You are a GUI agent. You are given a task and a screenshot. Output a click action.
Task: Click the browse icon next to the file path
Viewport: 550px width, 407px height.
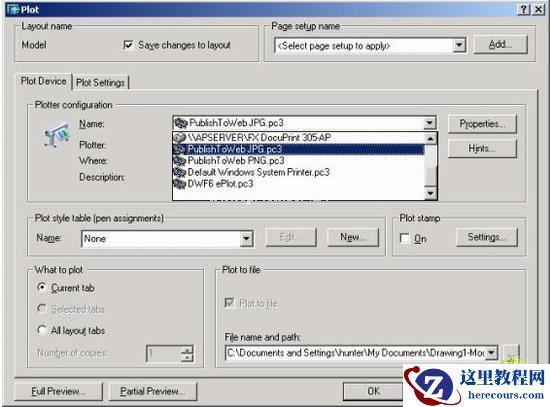(511, 353)
